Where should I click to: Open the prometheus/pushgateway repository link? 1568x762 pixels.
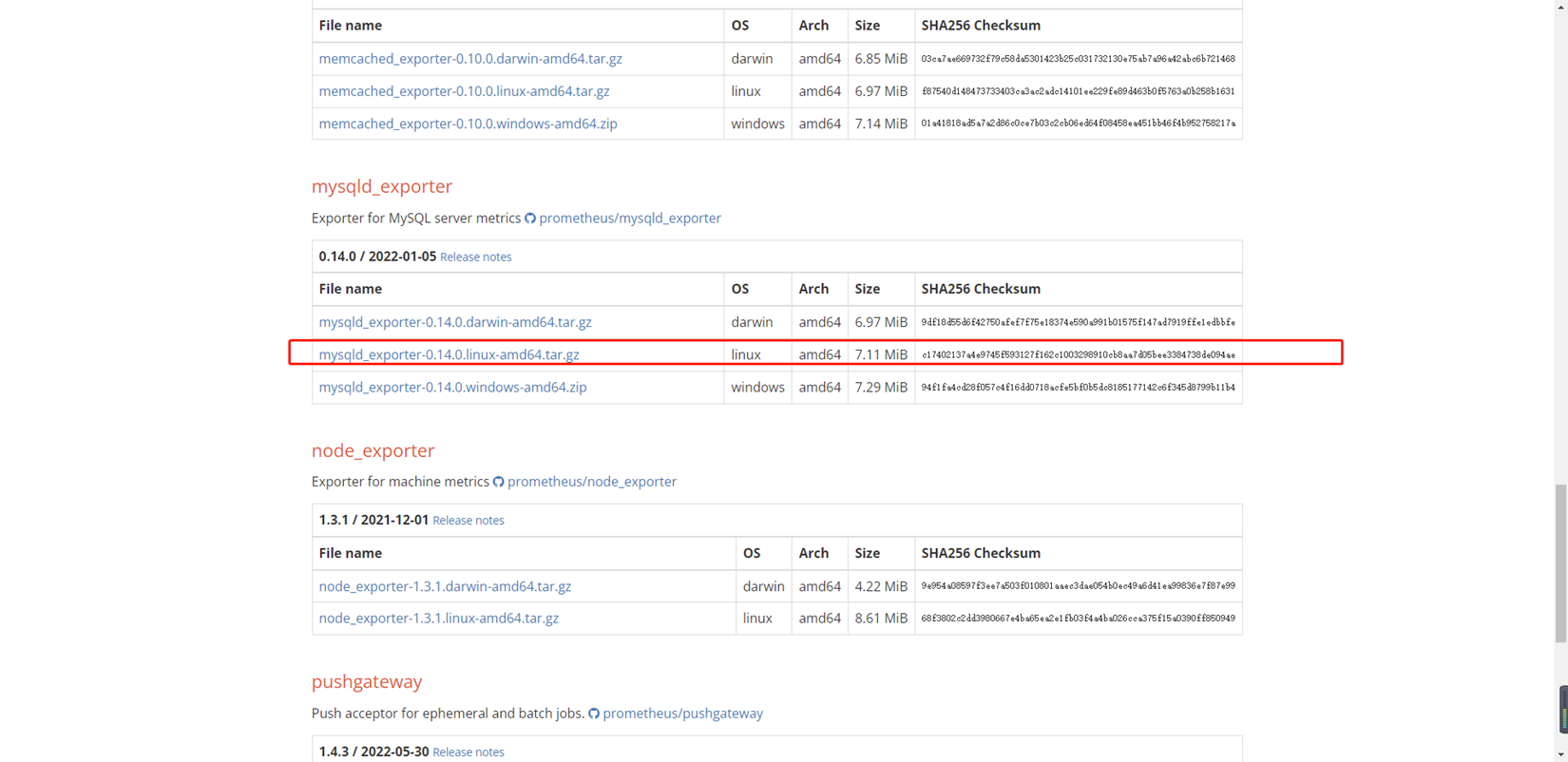point(682,714)
